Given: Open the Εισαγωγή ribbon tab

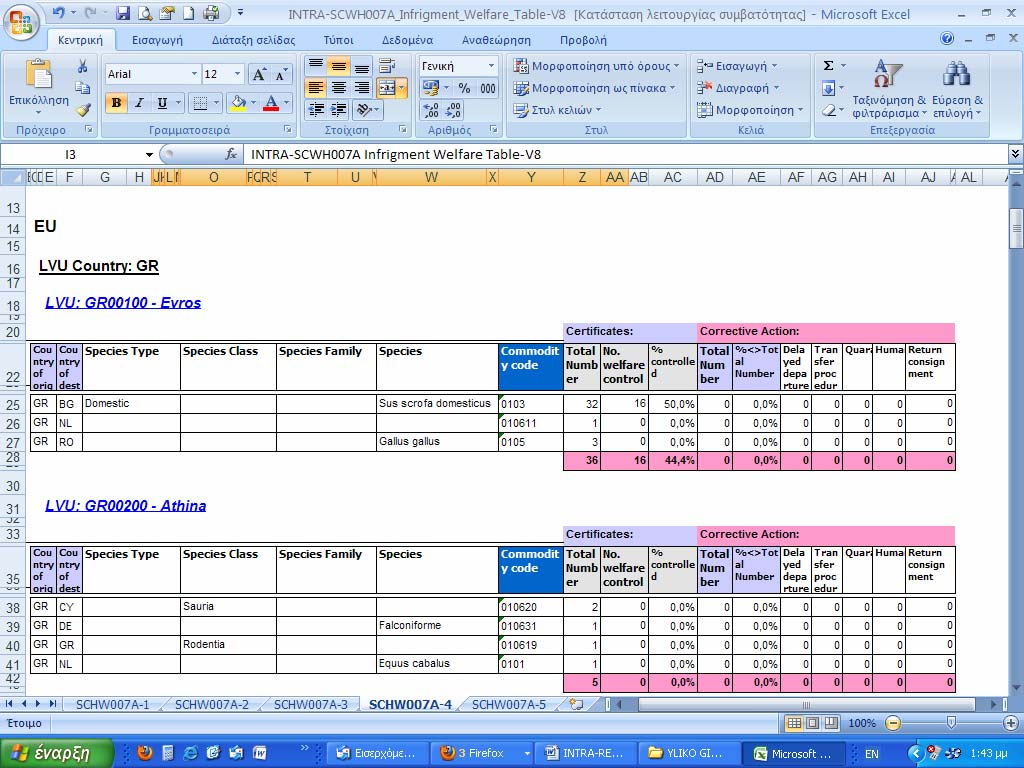Looking at the screenshot, I should (x=157, y=40).
